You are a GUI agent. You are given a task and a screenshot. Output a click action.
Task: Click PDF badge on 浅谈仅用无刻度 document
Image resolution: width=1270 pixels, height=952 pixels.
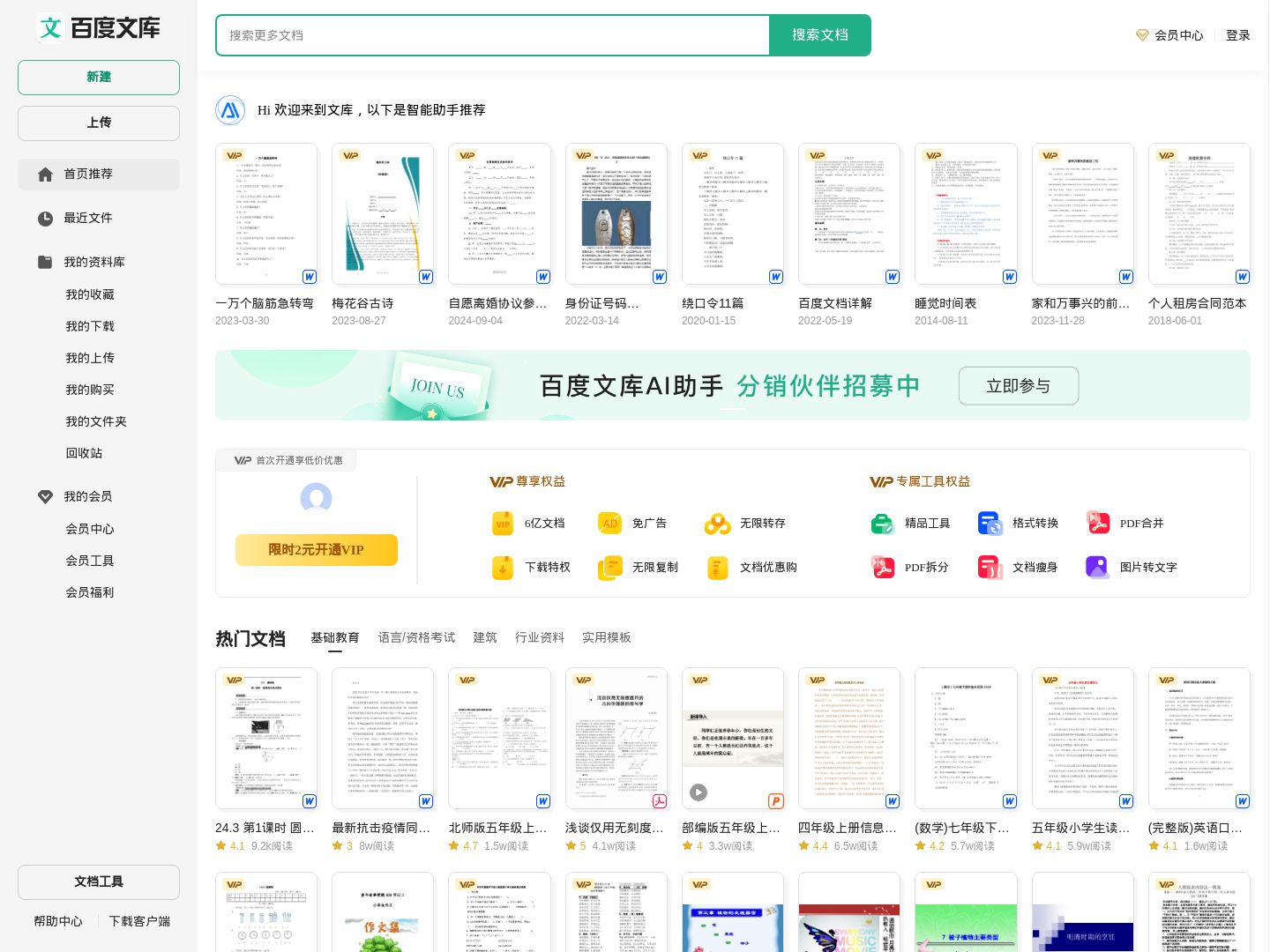click(x=659, y=801)
